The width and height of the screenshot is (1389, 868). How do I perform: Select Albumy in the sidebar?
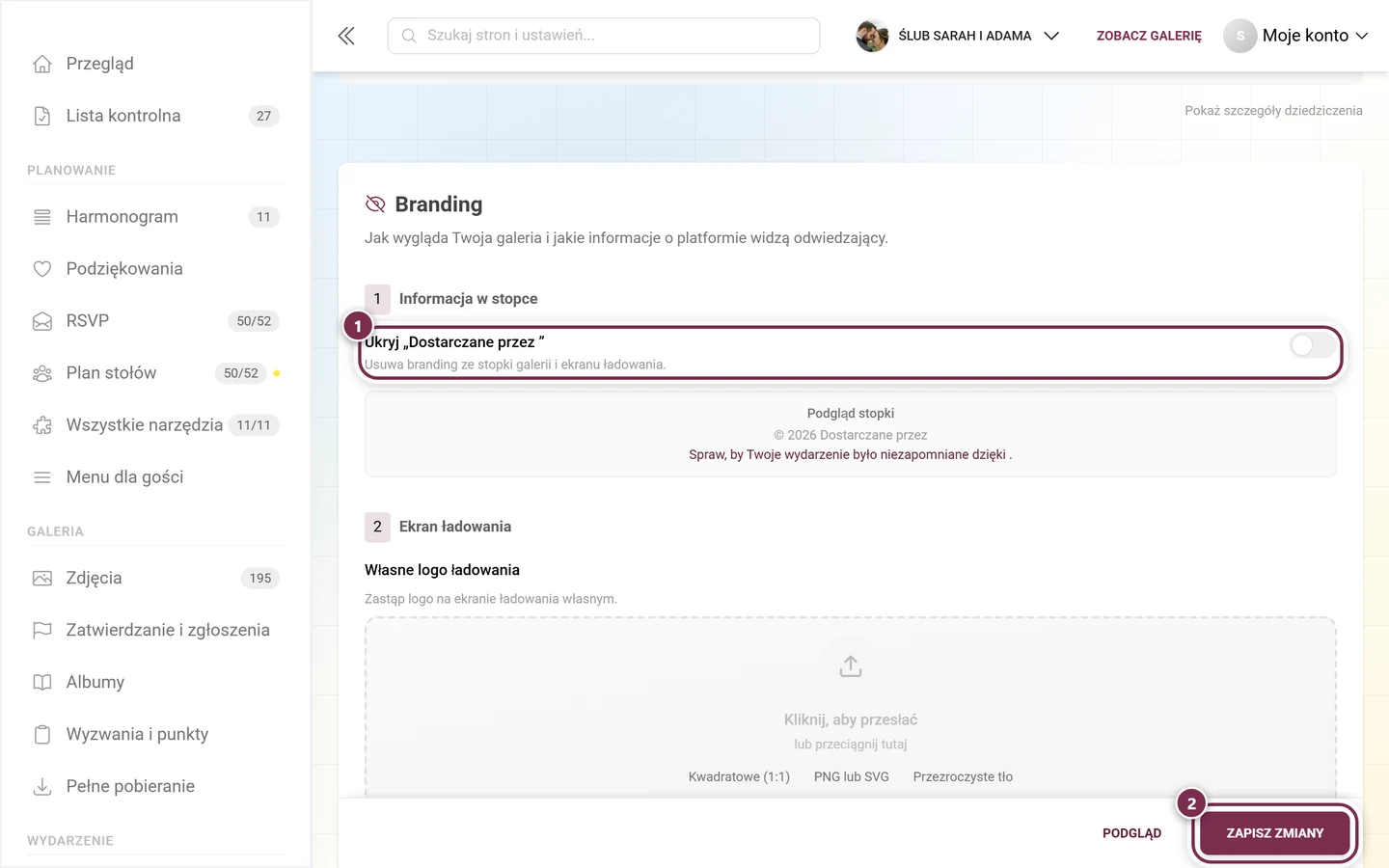(154, 683)
